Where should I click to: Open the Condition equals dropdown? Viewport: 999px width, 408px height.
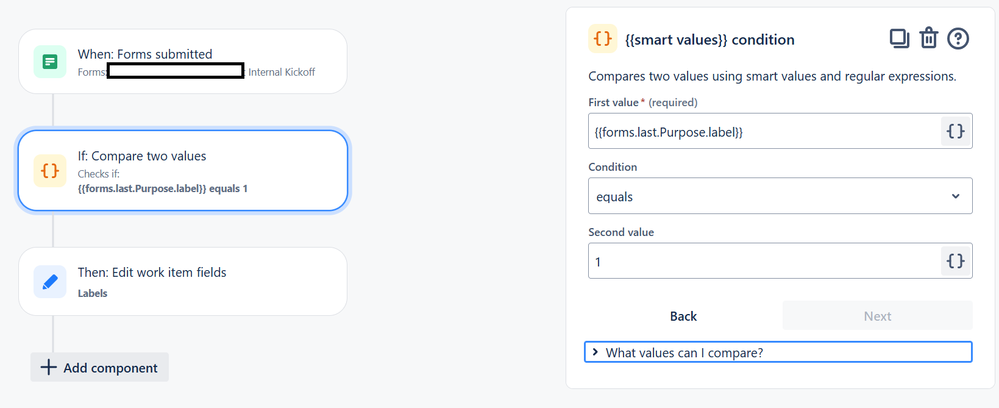tap(779, 196)
